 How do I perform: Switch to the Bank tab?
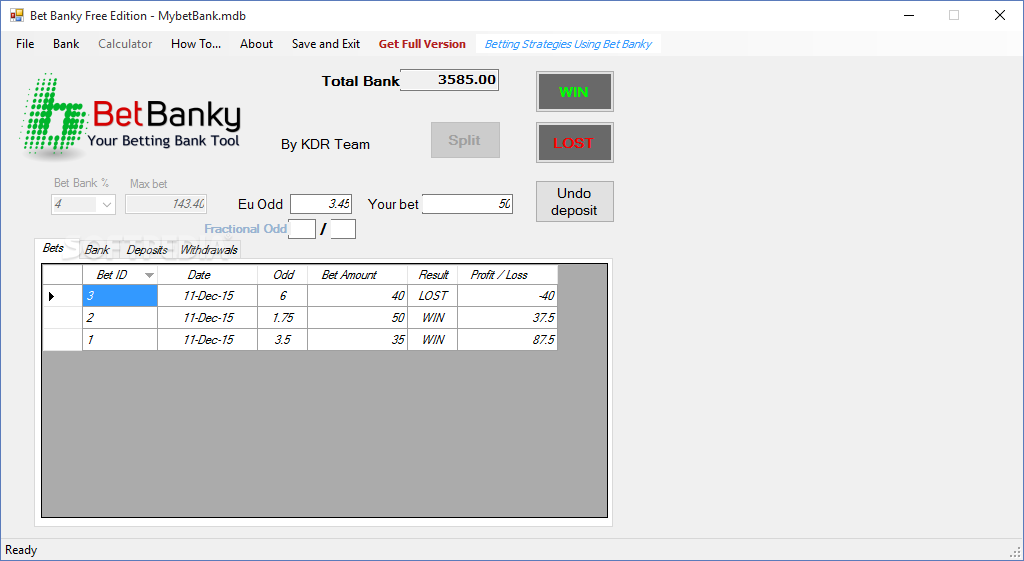[x=97, y=249]
